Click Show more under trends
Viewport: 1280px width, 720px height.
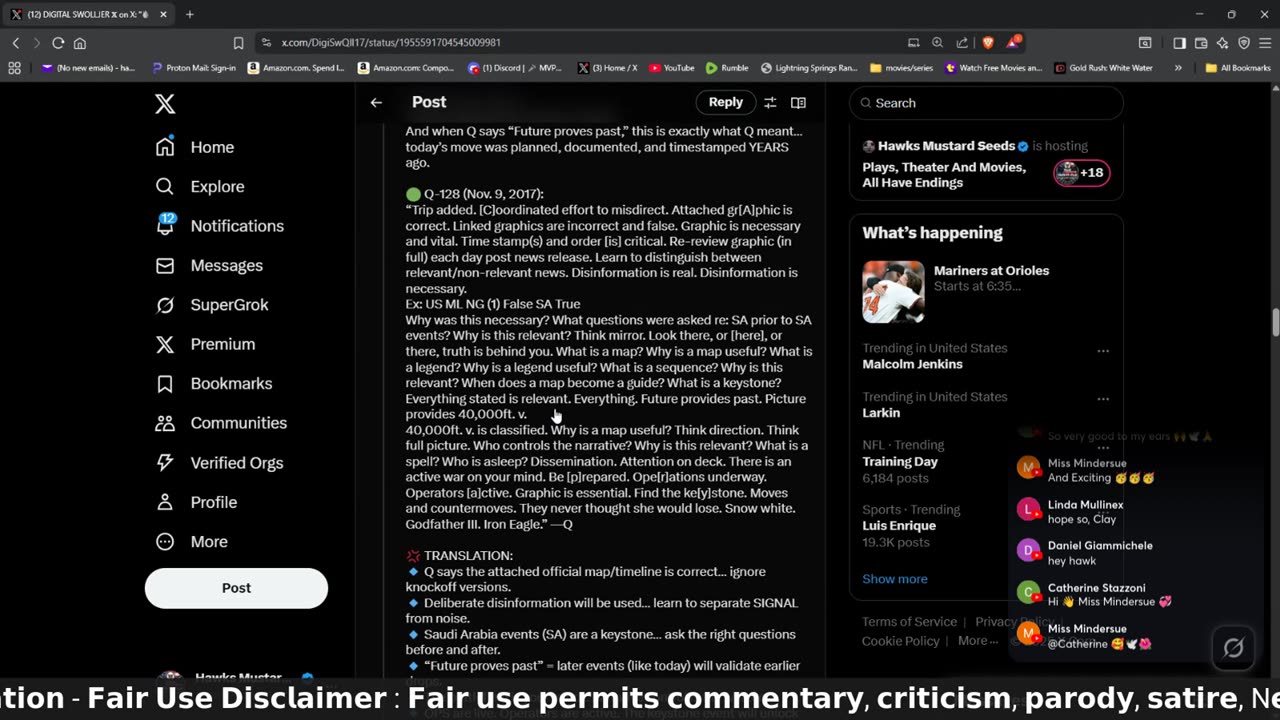895,579
